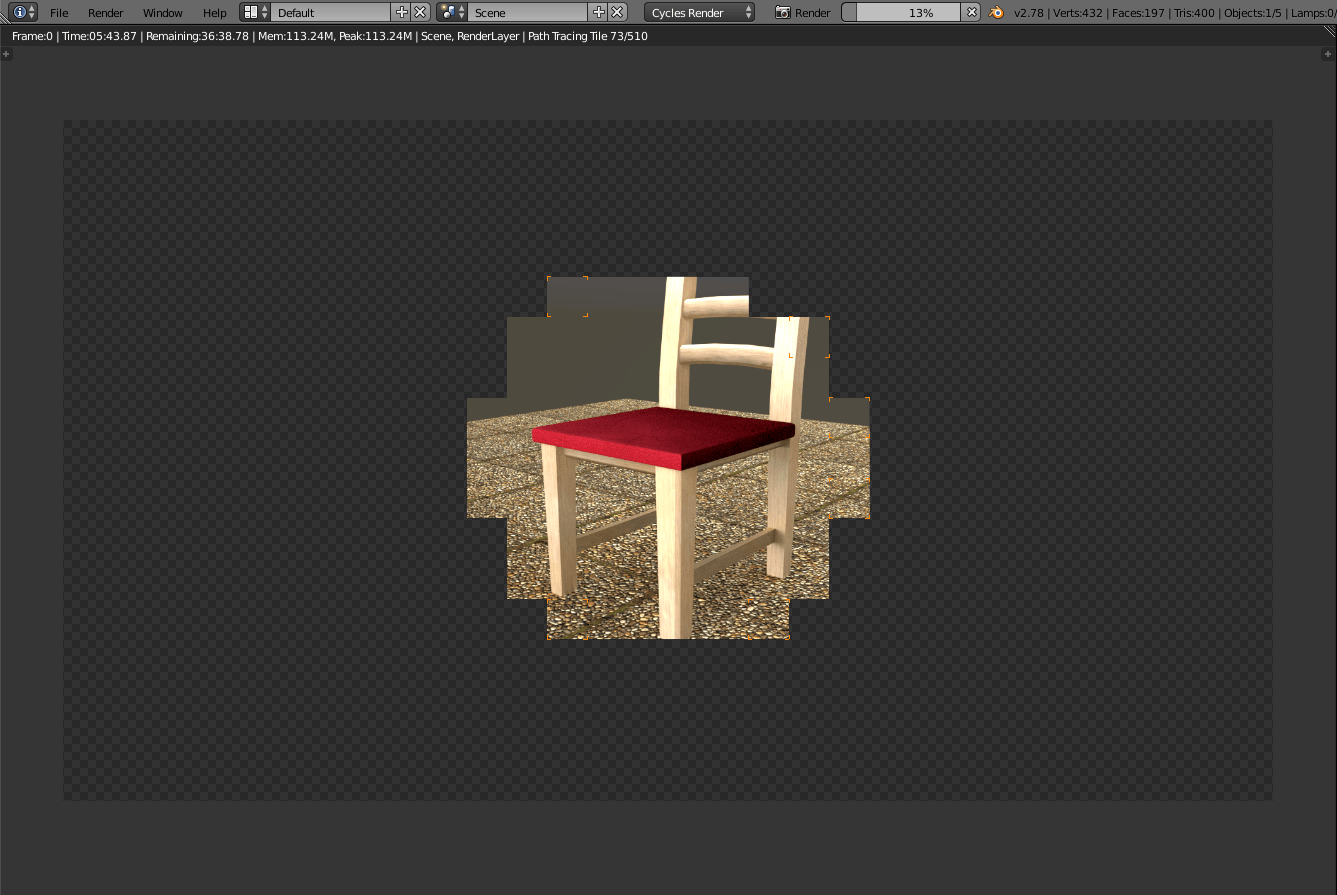Viewport: 1337px width, 895px height.
Task: Expand the right region plus toggle
Action: pyautogui.click(x=1328, y=54)
